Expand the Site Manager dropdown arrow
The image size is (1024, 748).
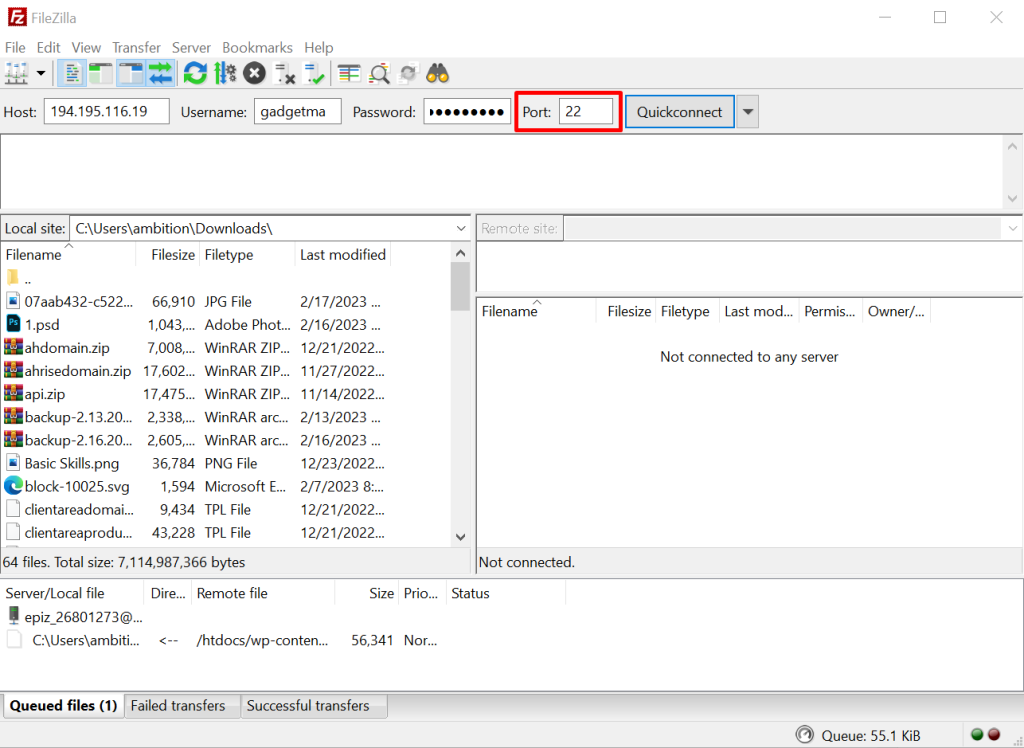click(x=40, y=73)
